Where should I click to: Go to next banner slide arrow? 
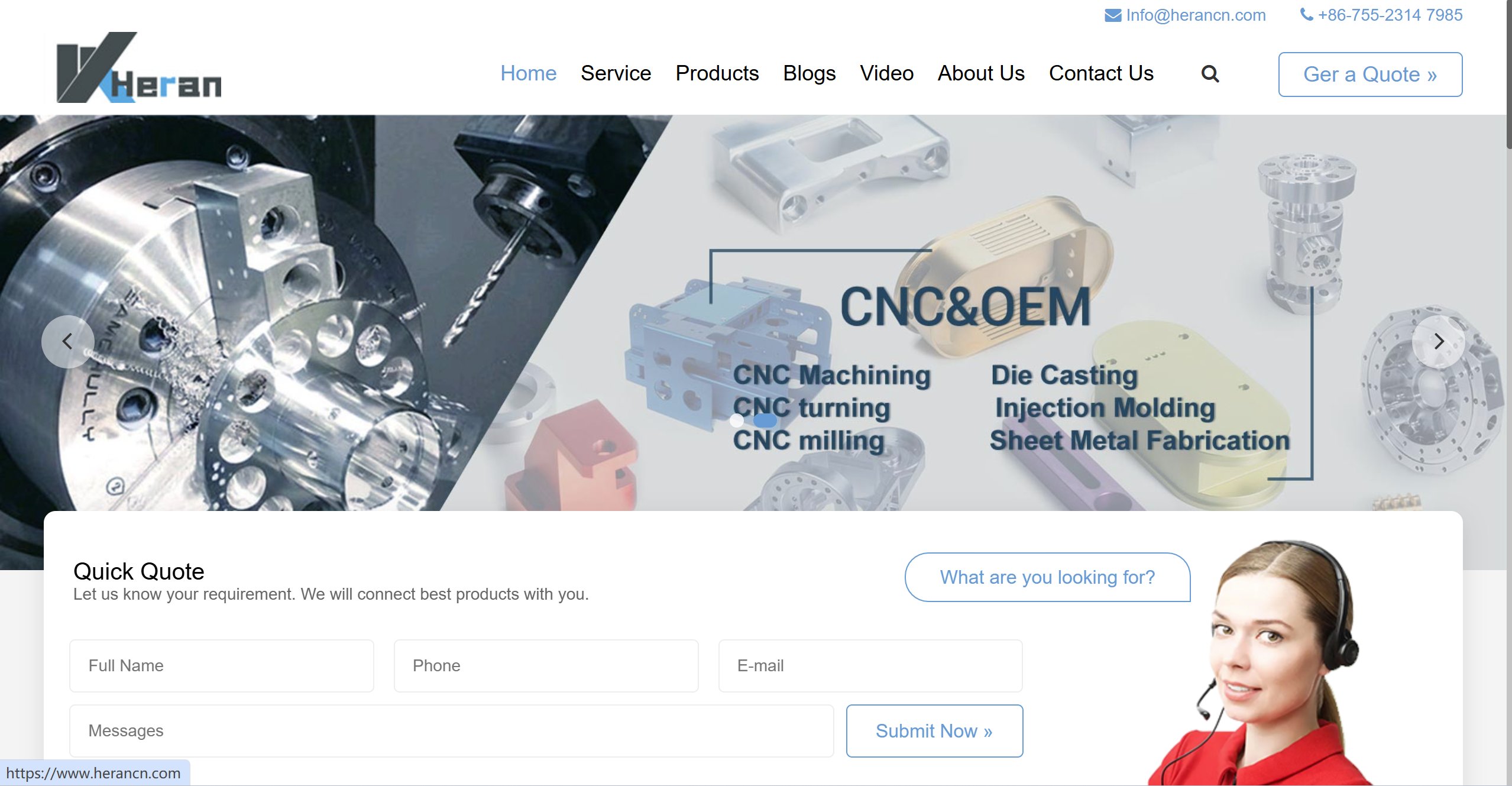tap(1438, 341)
